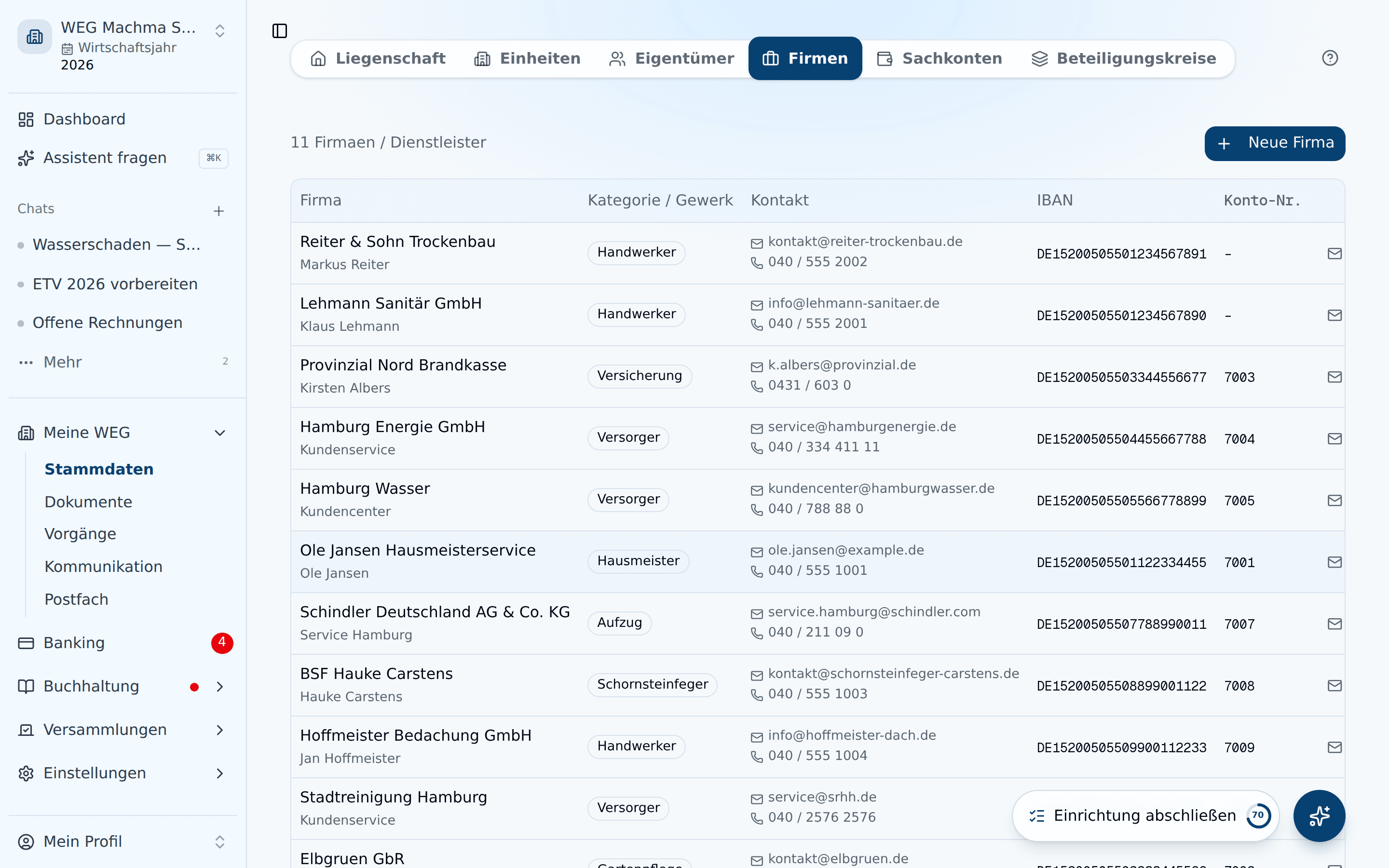Collapse the Meine WEG section
Viewport: 1389px width, 868px height.
click(219, 433)
